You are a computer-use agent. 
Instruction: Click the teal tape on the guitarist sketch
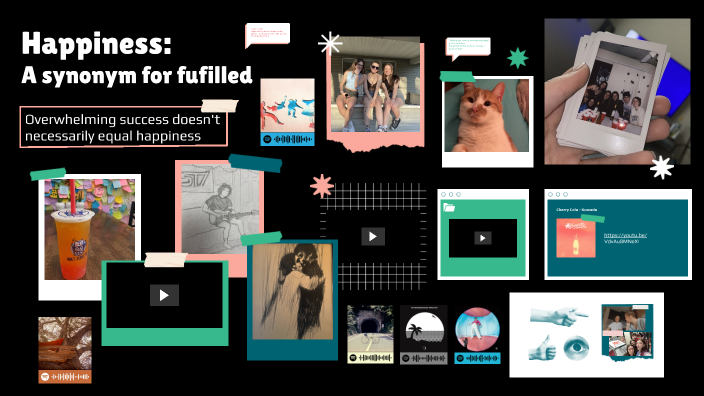(255, 163)
